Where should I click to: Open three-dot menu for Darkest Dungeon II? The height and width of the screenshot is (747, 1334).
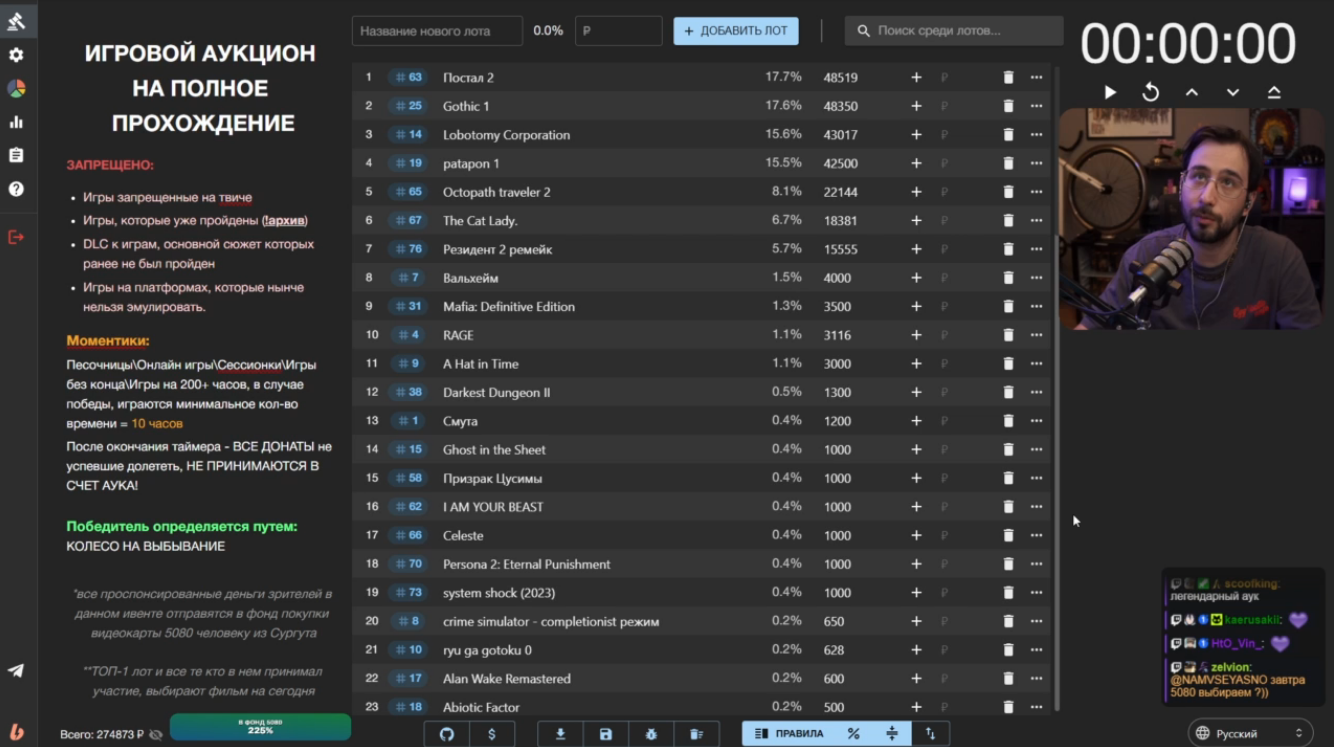pos(1036,392)
